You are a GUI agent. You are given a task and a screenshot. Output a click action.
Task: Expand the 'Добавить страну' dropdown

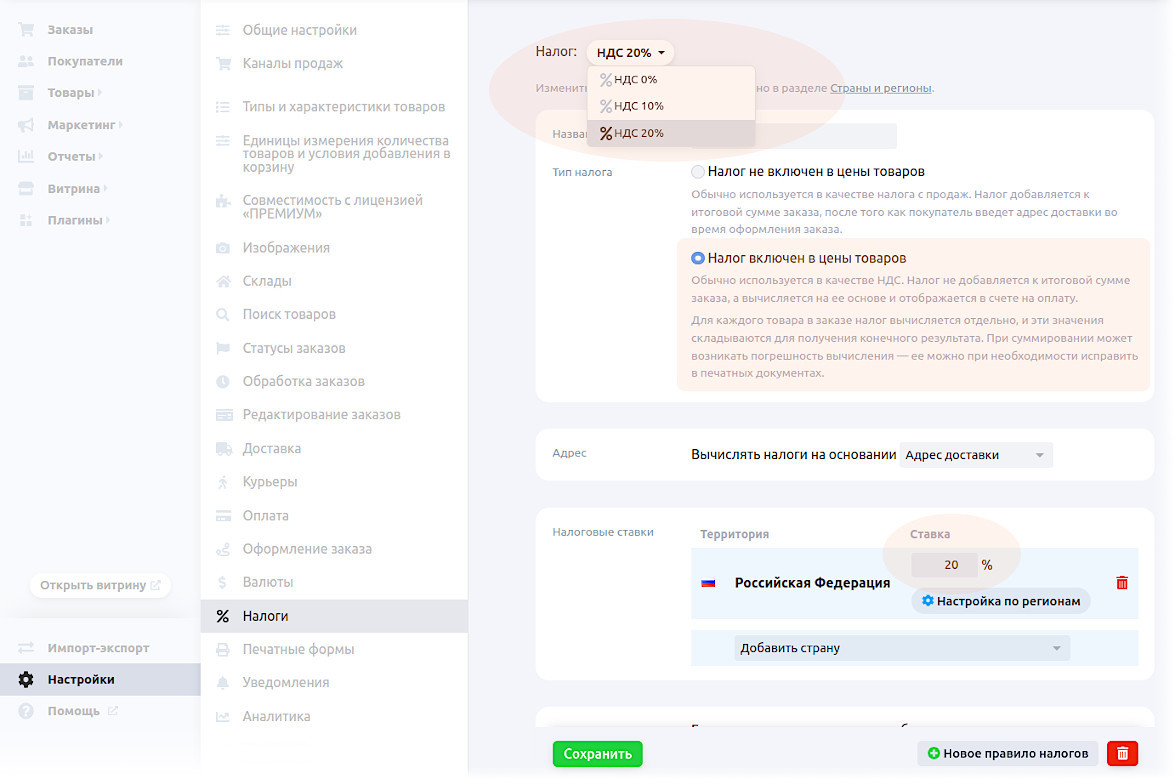pyautogui.click(x=901, y=648)
